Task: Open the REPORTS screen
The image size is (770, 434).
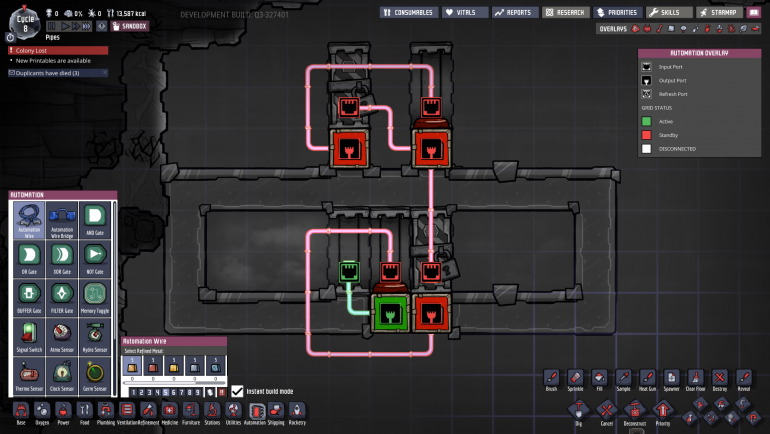Action: click(514, 12)
